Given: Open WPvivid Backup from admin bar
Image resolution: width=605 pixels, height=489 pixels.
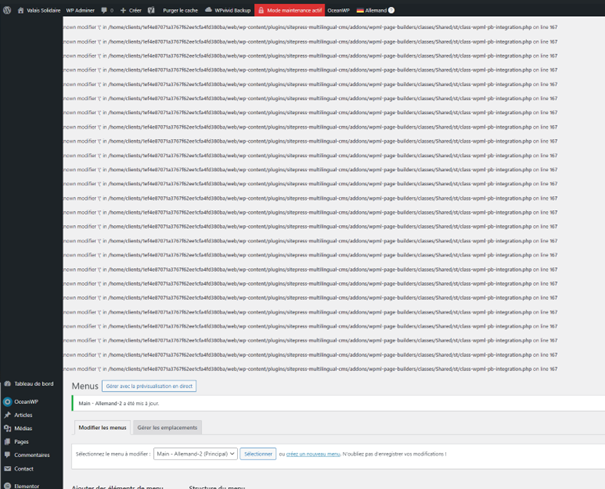Looking at the screenshot, I should pyautogui.click(x=228, y=10).
